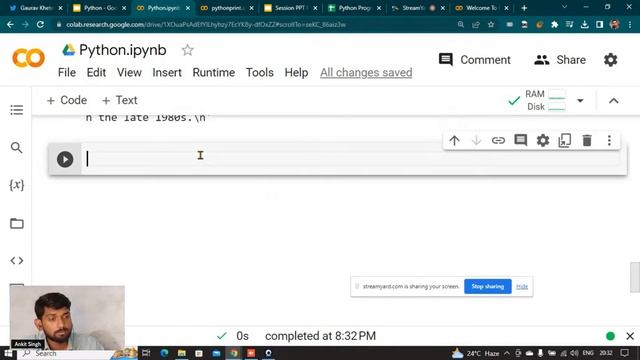
Task: Open Chrome from the Windows taskbar
Action: coord(233,353)
